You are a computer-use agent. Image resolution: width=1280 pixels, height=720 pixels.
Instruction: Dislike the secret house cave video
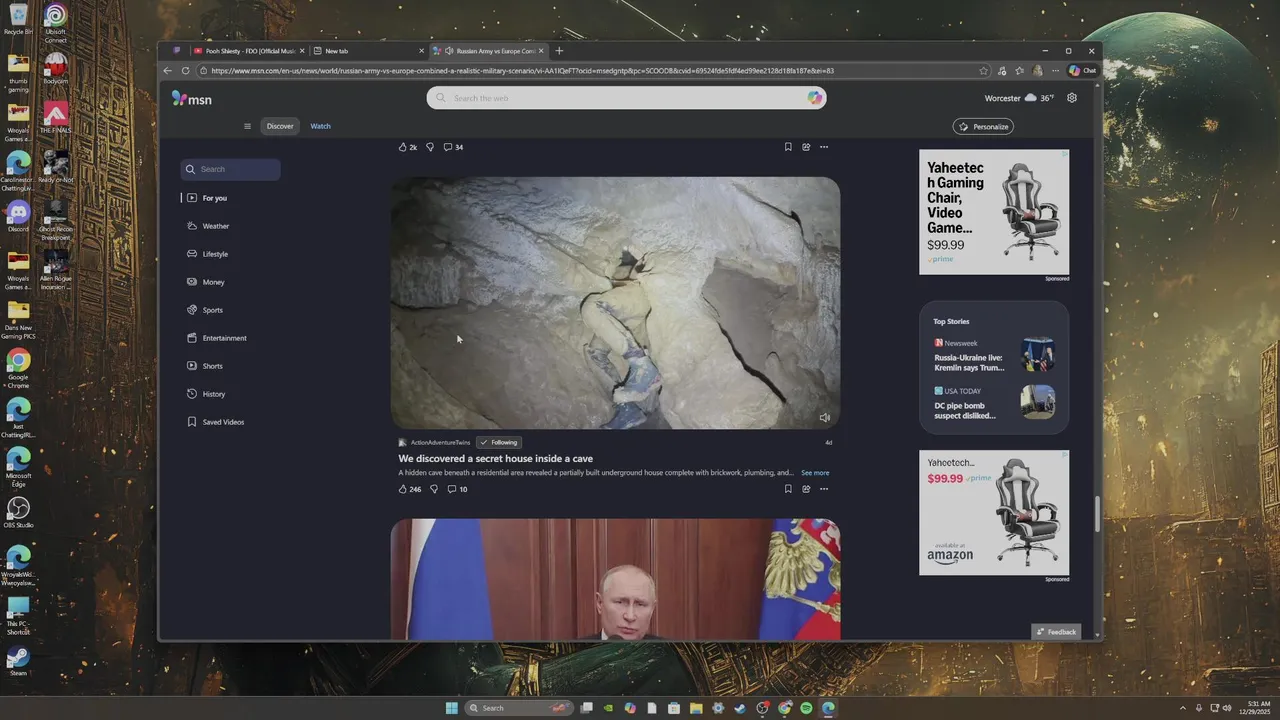(433, 489)
